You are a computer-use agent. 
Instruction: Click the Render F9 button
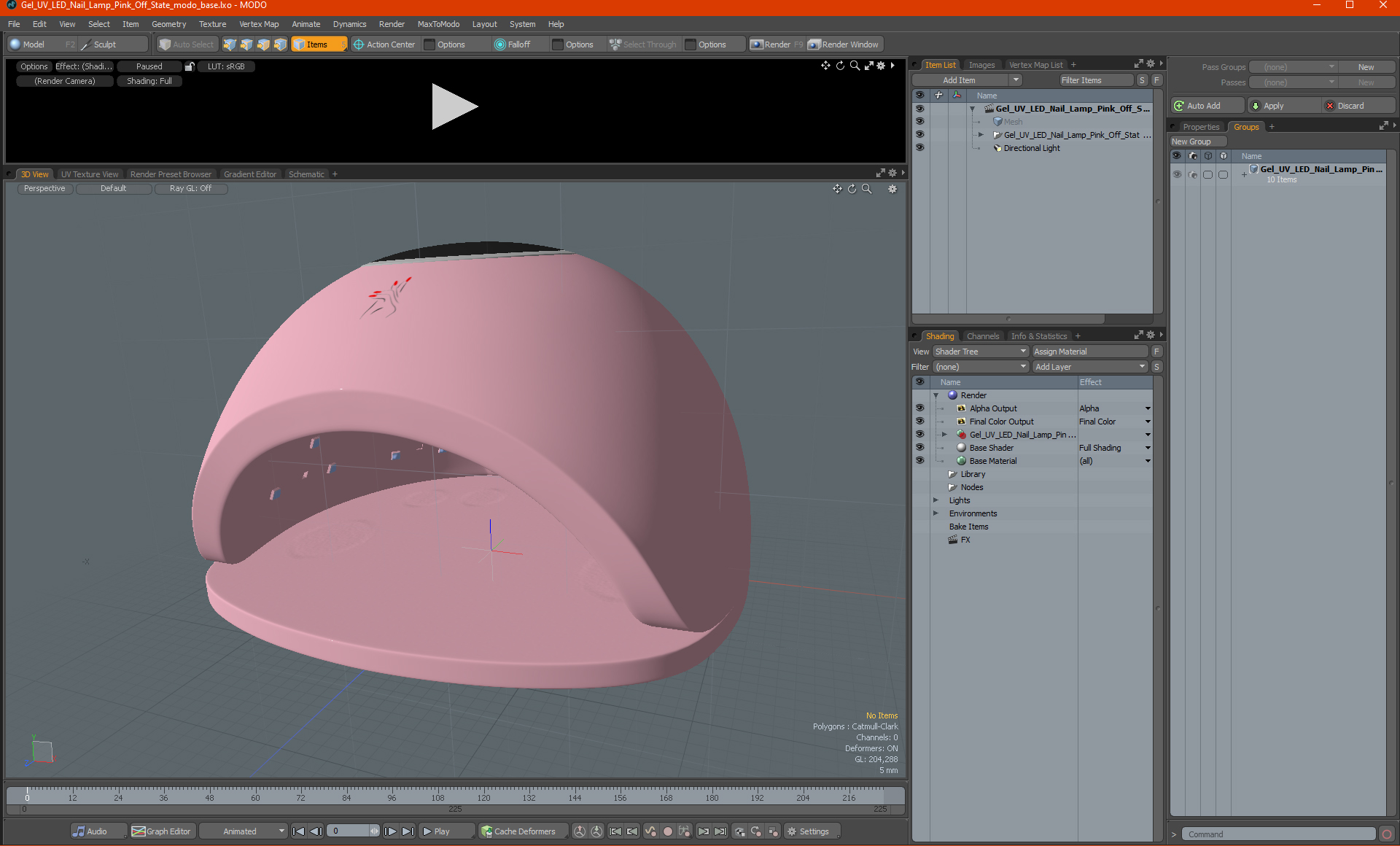(x=777, y=44)
